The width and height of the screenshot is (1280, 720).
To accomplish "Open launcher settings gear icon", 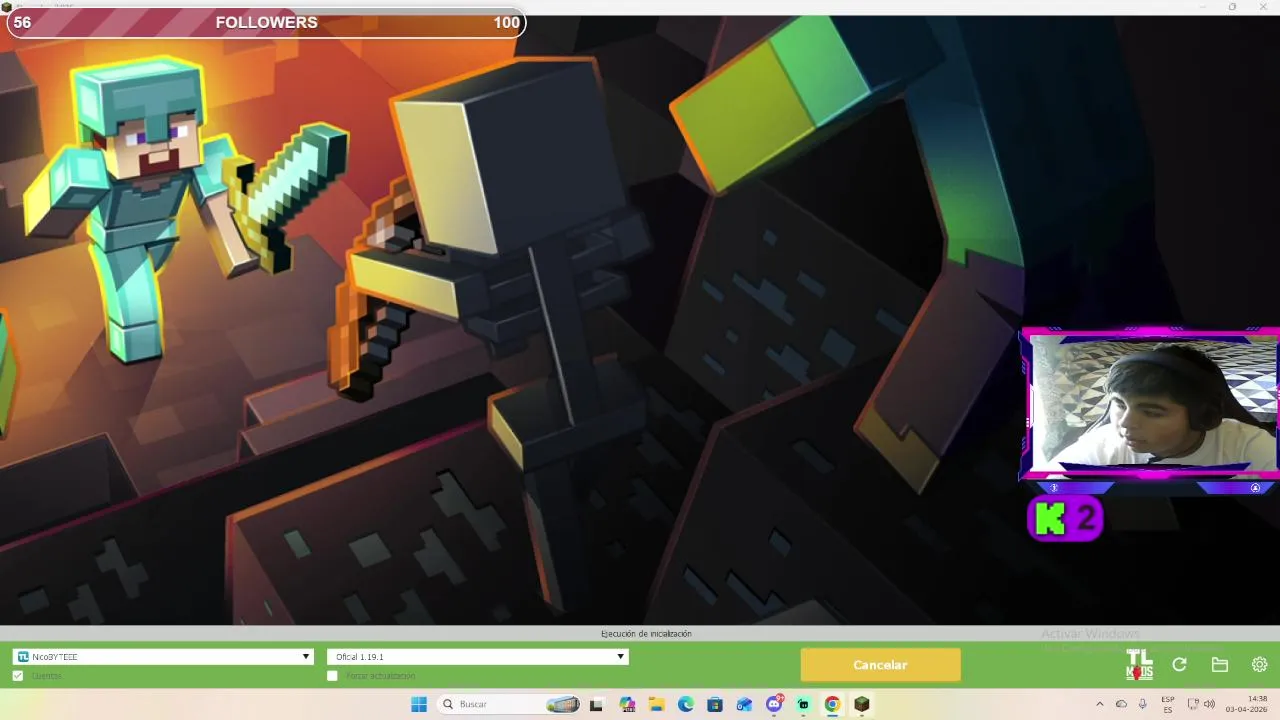I will tap(1259, 665).
